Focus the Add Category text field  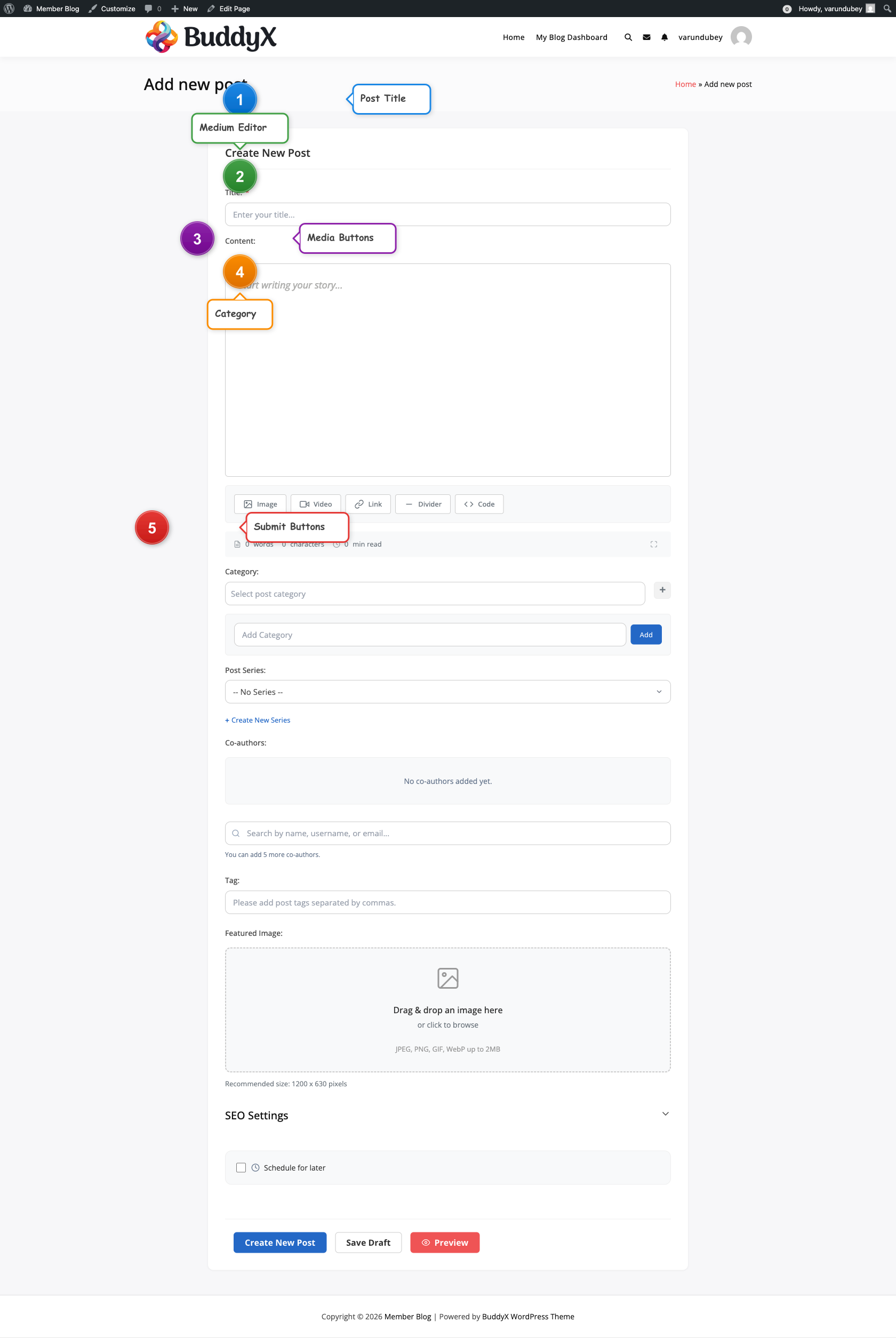[430, 635]
